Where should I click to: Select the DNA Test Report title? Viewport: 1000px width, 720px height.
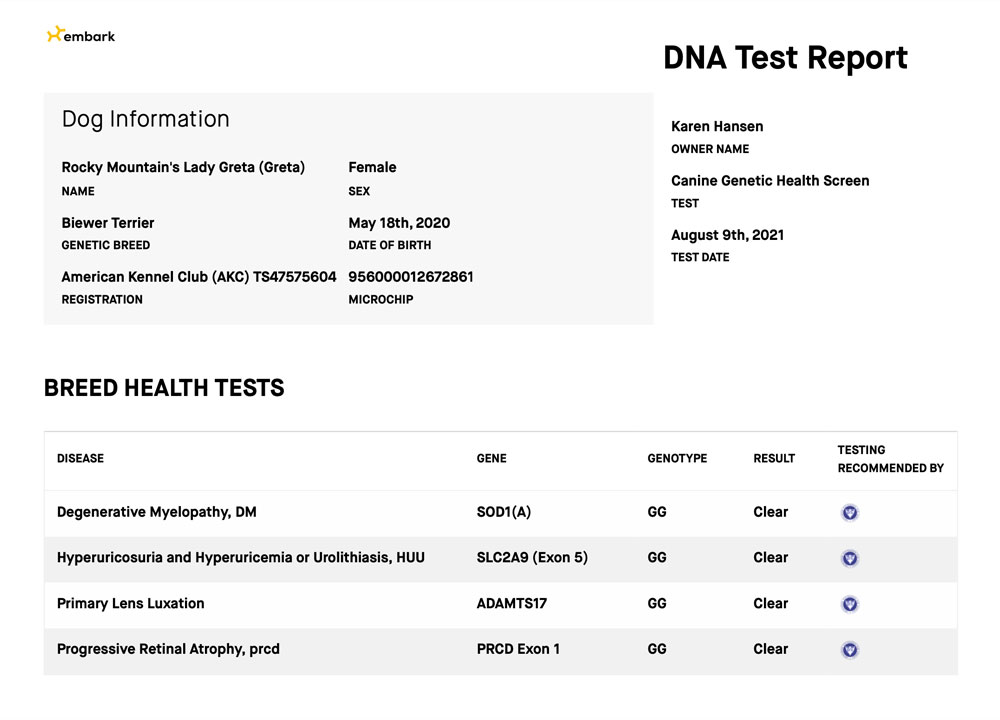pos(785,58)
